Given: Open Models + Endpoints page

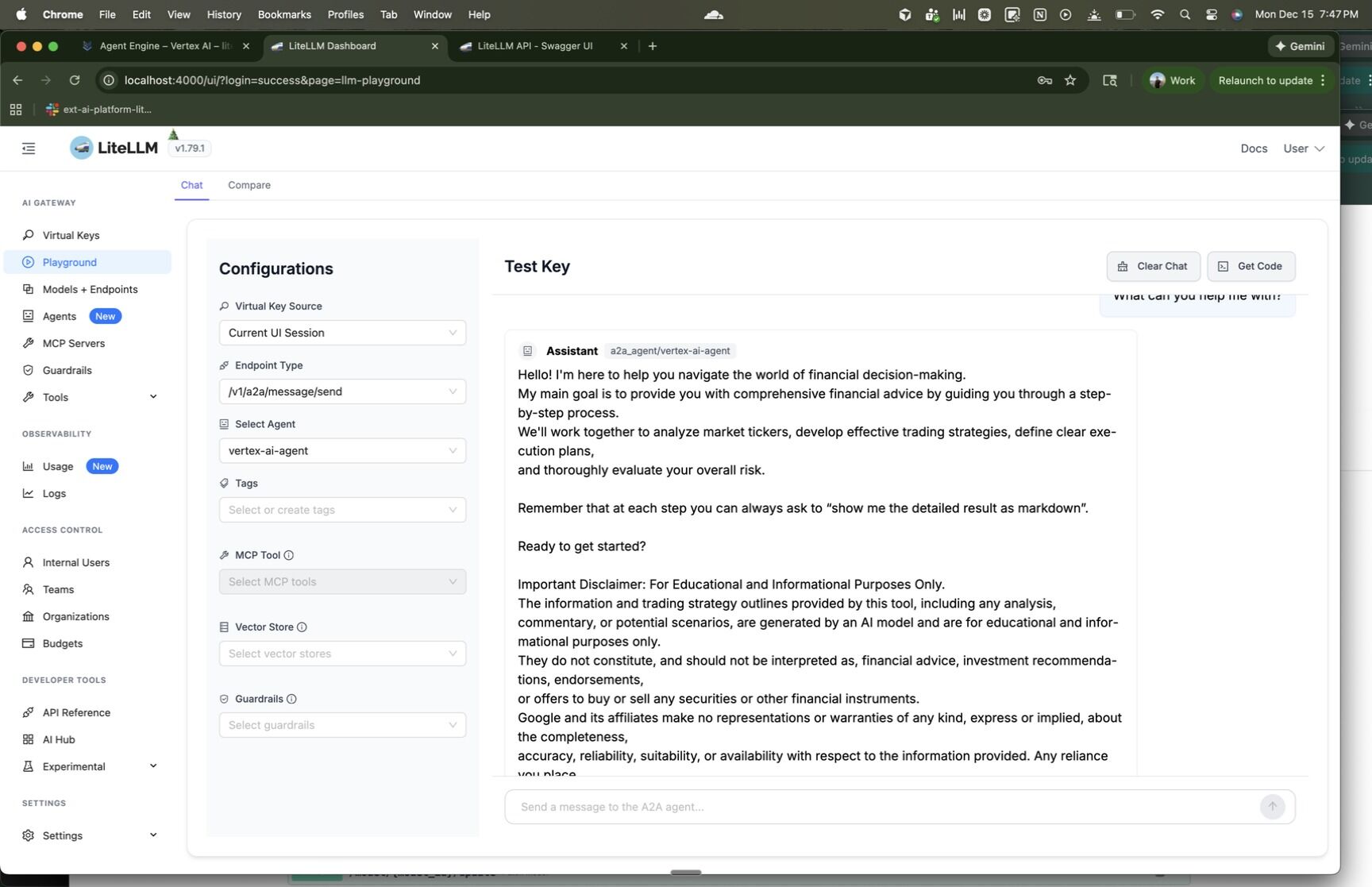Looking at the screenshot, I should (90, 289).
